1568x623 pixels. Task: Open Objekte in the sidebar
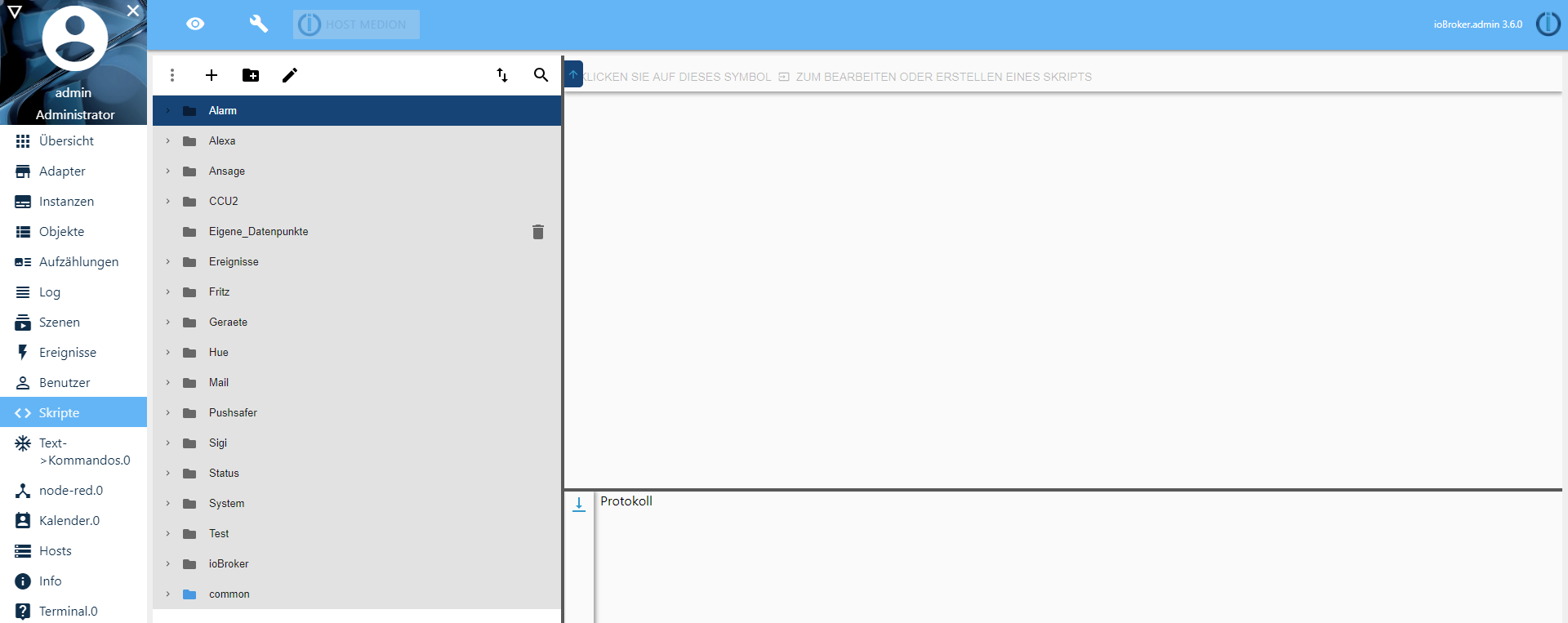pyautogui.click(x=73, y=232)
